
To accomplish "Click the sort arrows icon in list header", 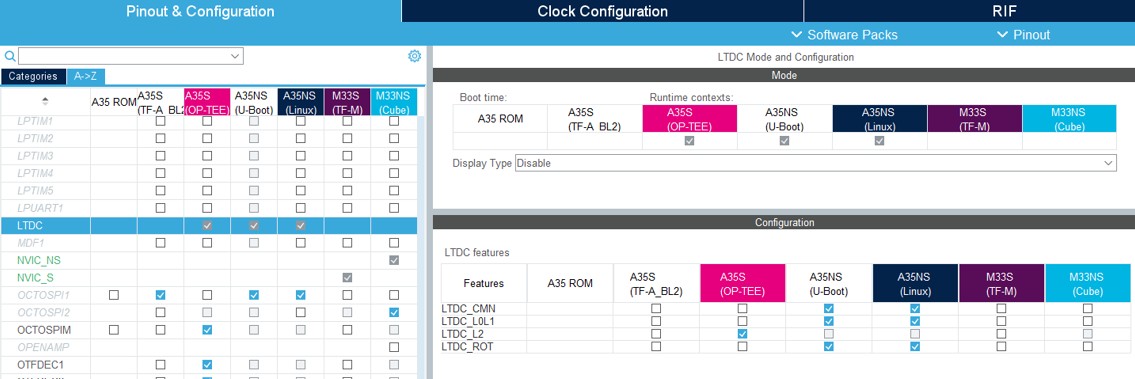I will [46, 101].
